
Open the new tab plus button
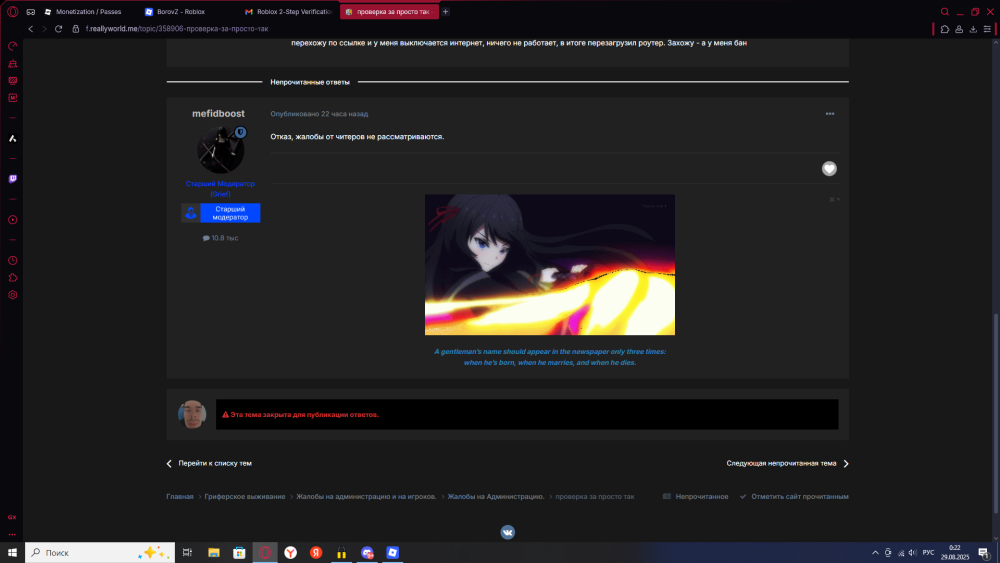point(445,11)
